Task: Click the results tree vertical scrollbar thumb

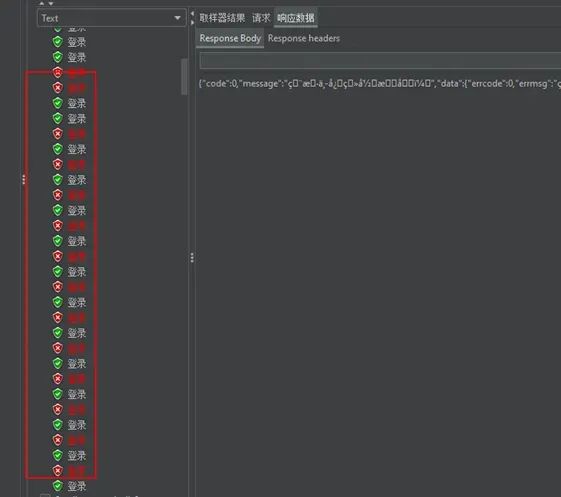Action: click(184, 77)
